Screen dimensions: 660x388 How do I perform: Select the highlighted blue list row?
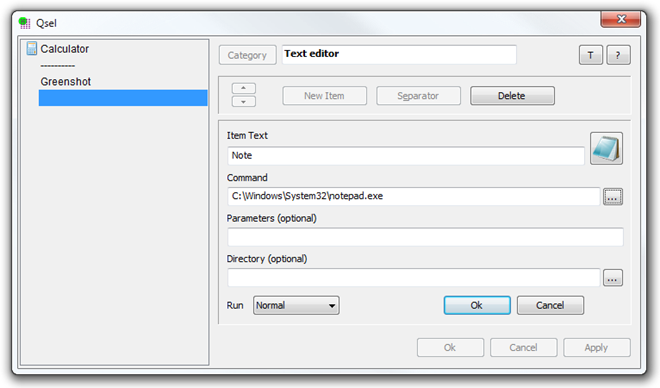[x=123, y=98]
